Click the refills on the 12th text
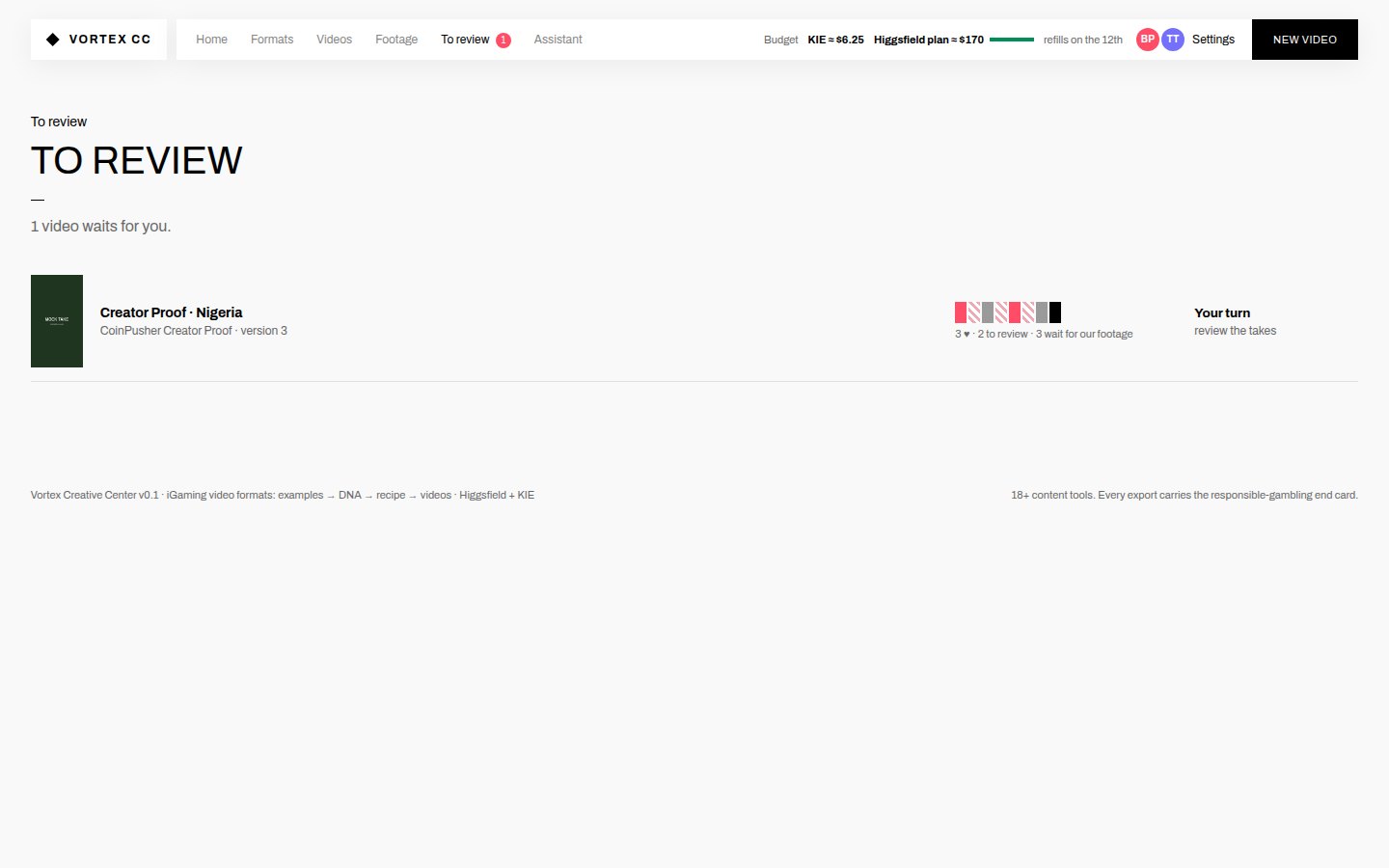 click(x=1082, y=40)
